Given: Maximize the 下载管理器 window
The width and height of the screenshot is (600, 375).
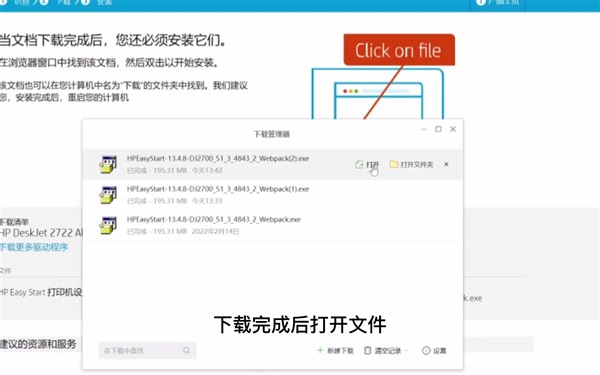Looking at the screenshot, I should 439,129.
